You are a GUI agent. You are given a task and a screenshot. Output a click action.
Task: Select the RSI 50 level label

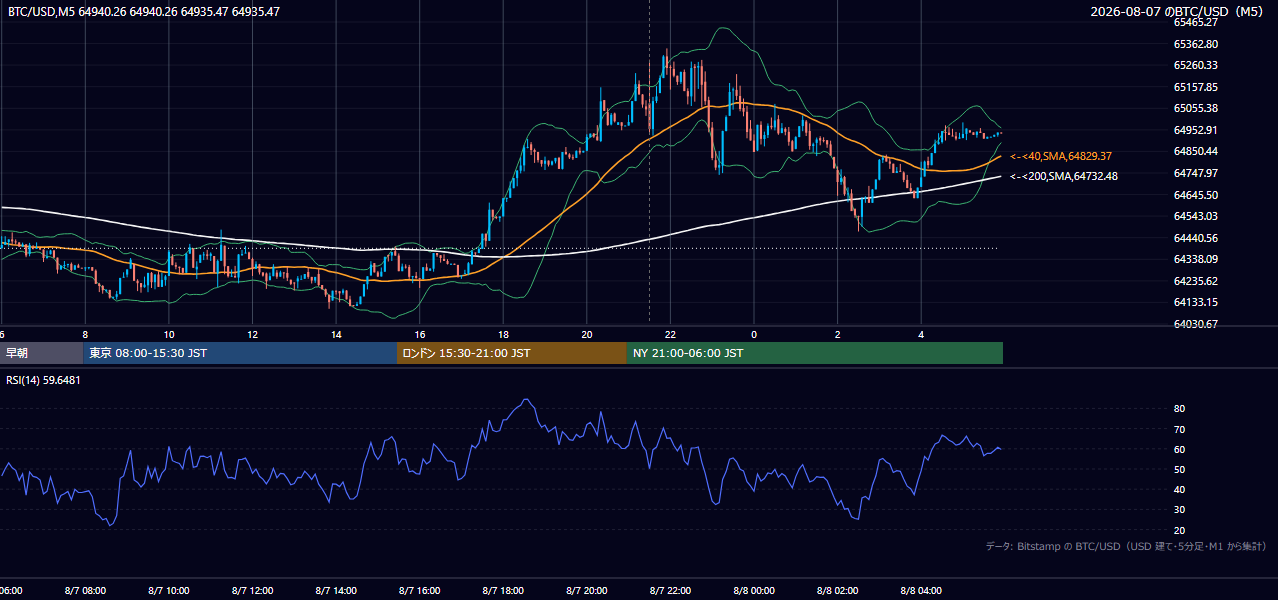pyautogui.click(x=1180, y=469)
